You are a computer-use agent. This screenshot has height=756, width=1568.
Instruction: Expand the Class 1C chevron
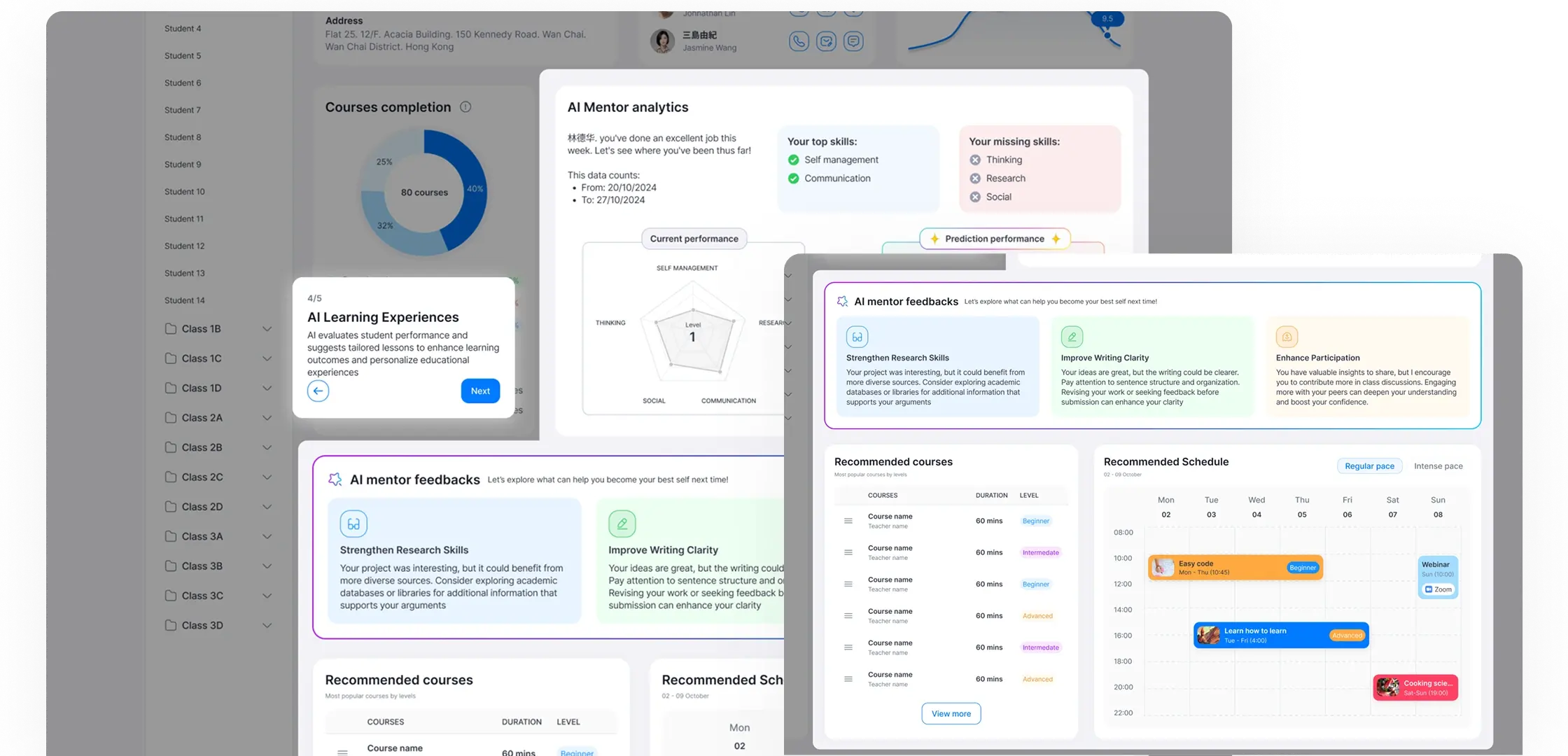[267, 358]
